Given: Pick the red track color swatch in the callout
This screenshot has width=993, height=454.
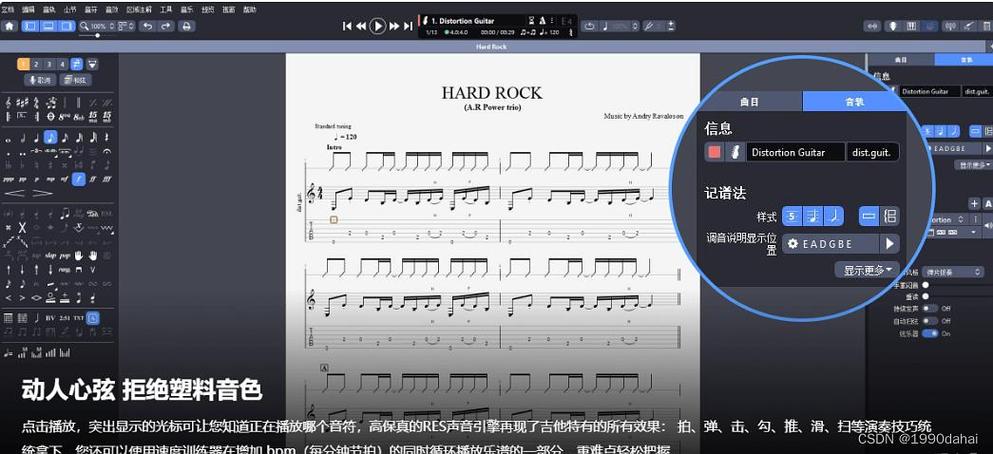Looking at the screenshot, I should [714, 152].
